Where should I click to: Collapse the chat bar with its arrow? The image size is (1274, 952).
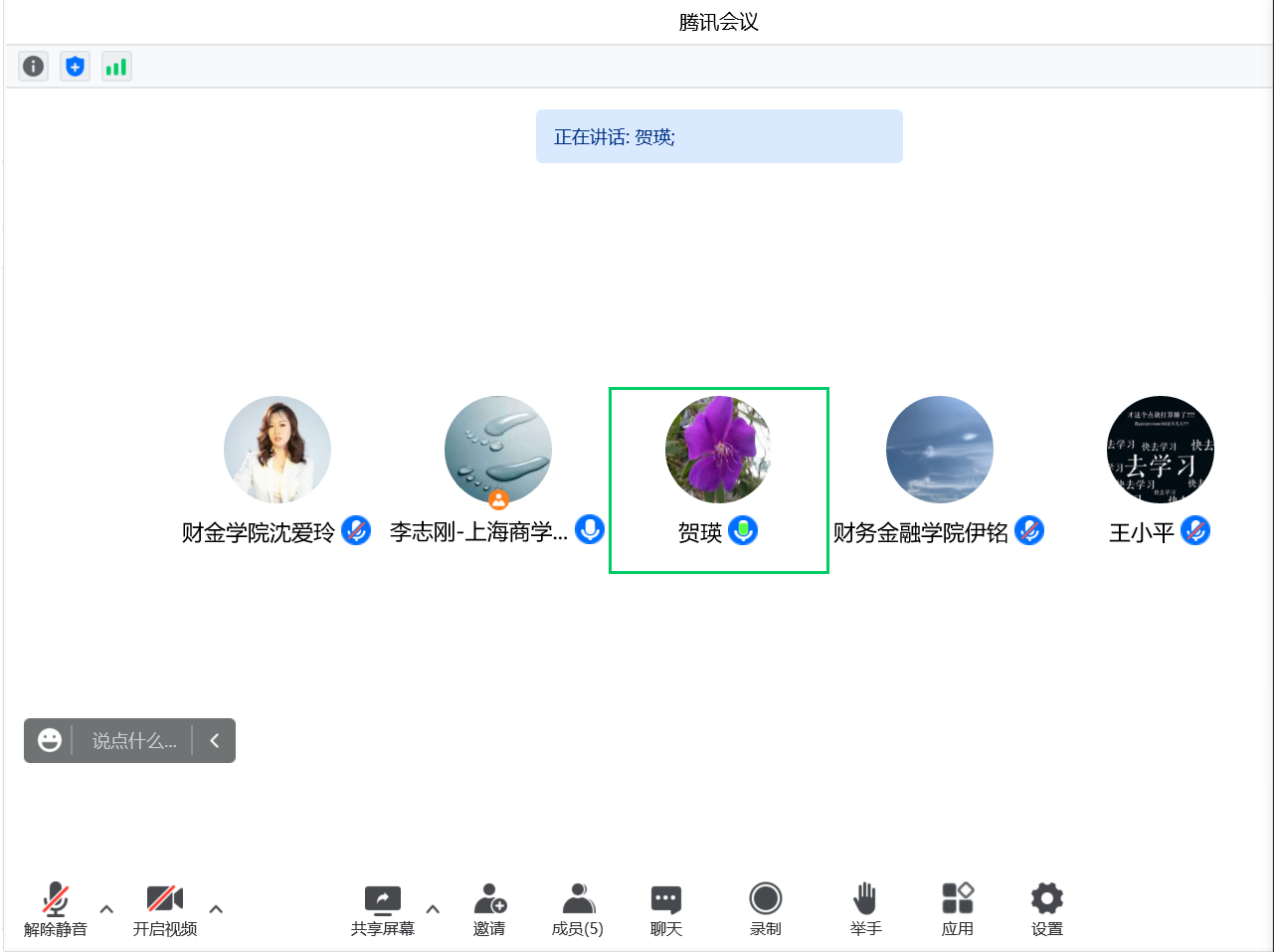click(215, 740)
